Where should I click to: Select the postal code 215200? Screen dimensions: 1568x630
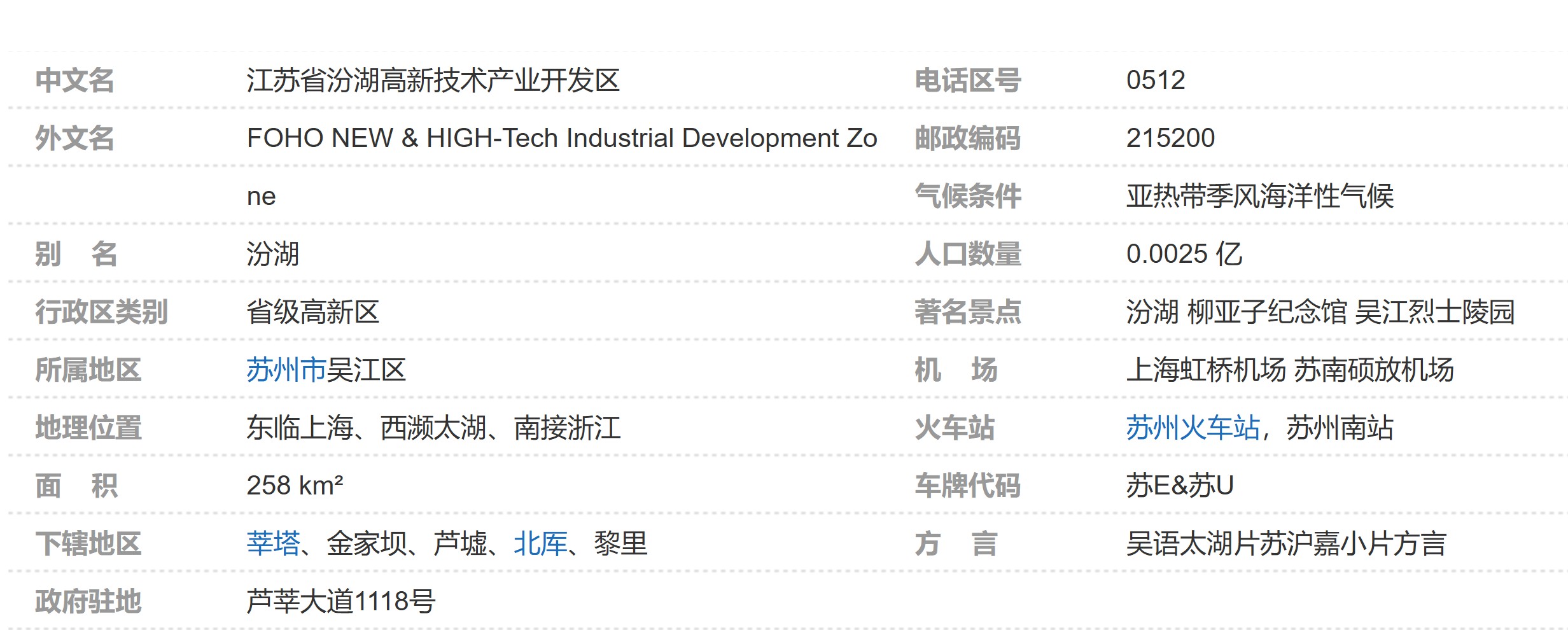[x=1171, y=138]
